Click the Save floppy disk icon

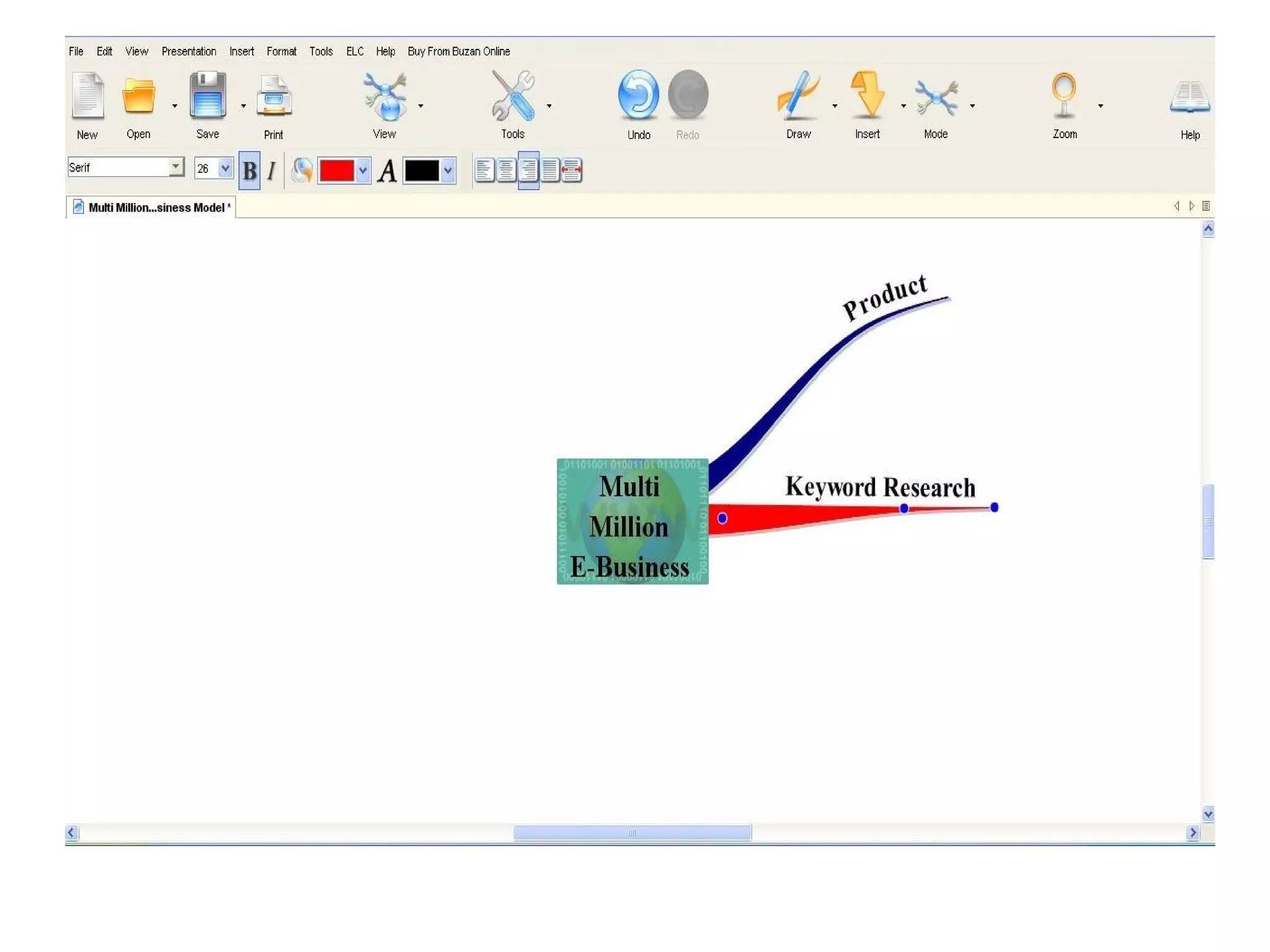[x=208, y=96]
